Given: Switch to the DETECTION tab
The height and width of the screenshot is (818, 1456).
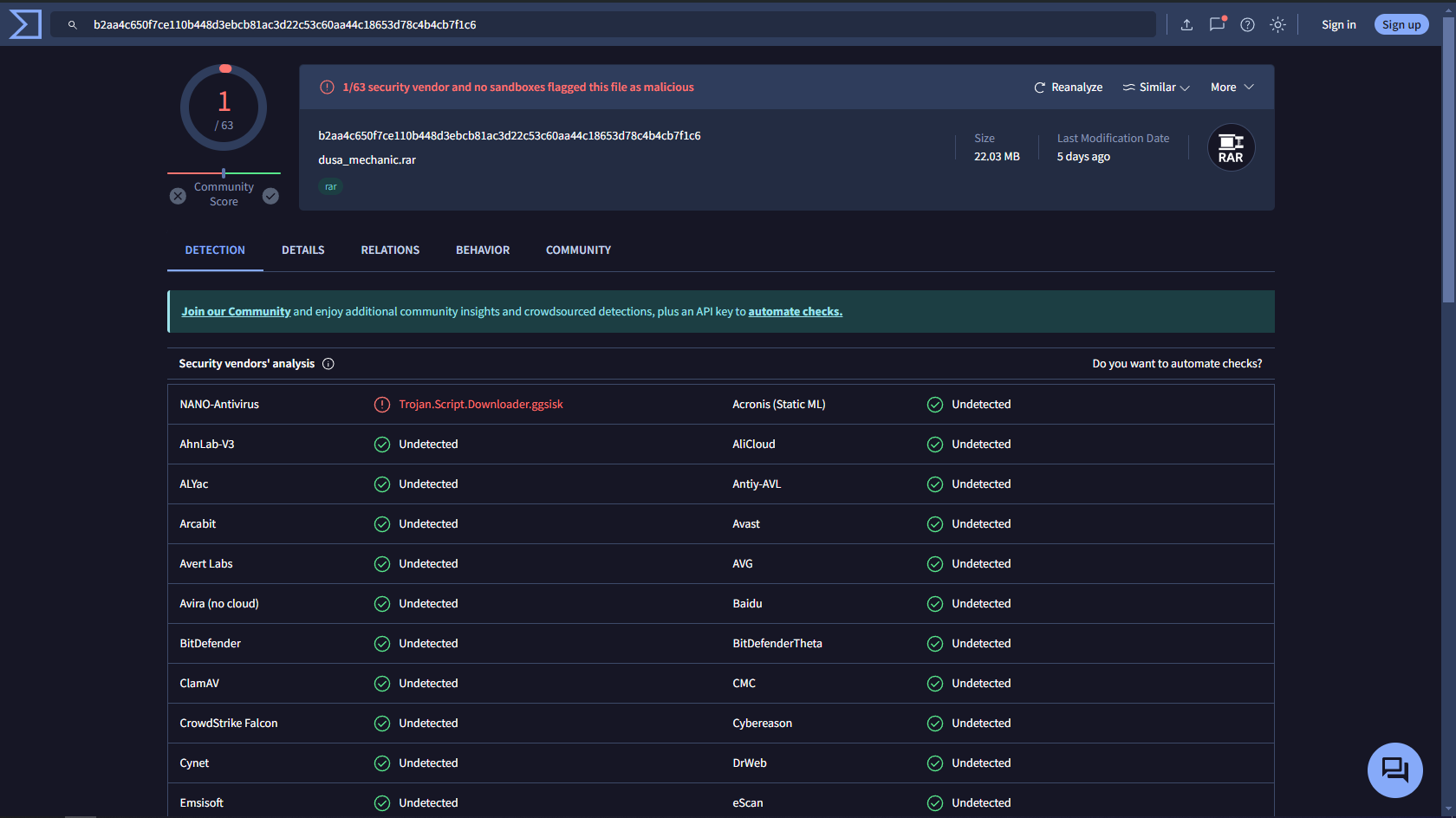Looking at the screenshot, I should [x=215, y=250].
